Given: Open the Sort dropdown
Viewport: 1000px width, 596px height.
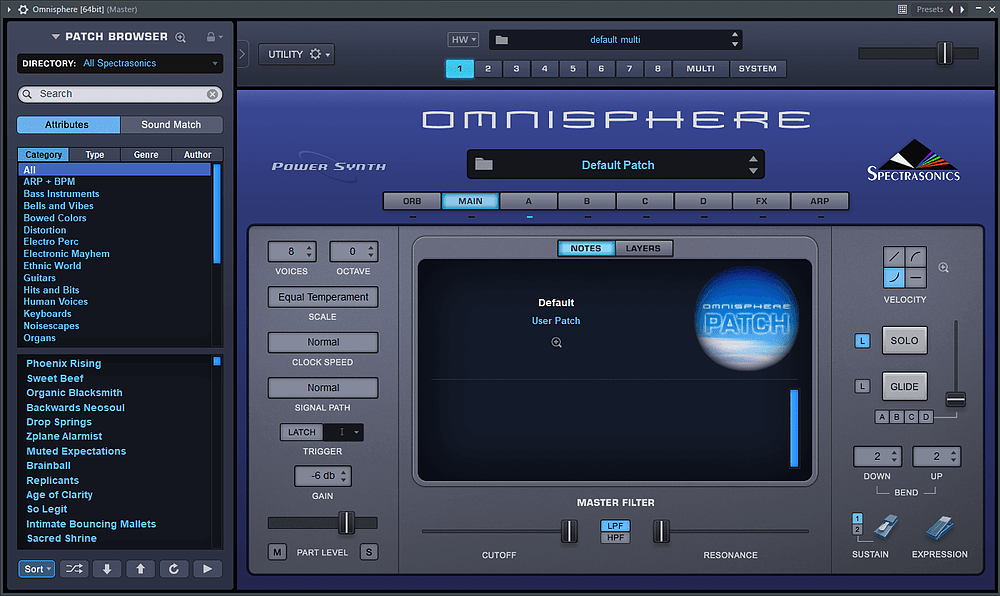Looking at the screenshot, I should click(x=36, y=568).
